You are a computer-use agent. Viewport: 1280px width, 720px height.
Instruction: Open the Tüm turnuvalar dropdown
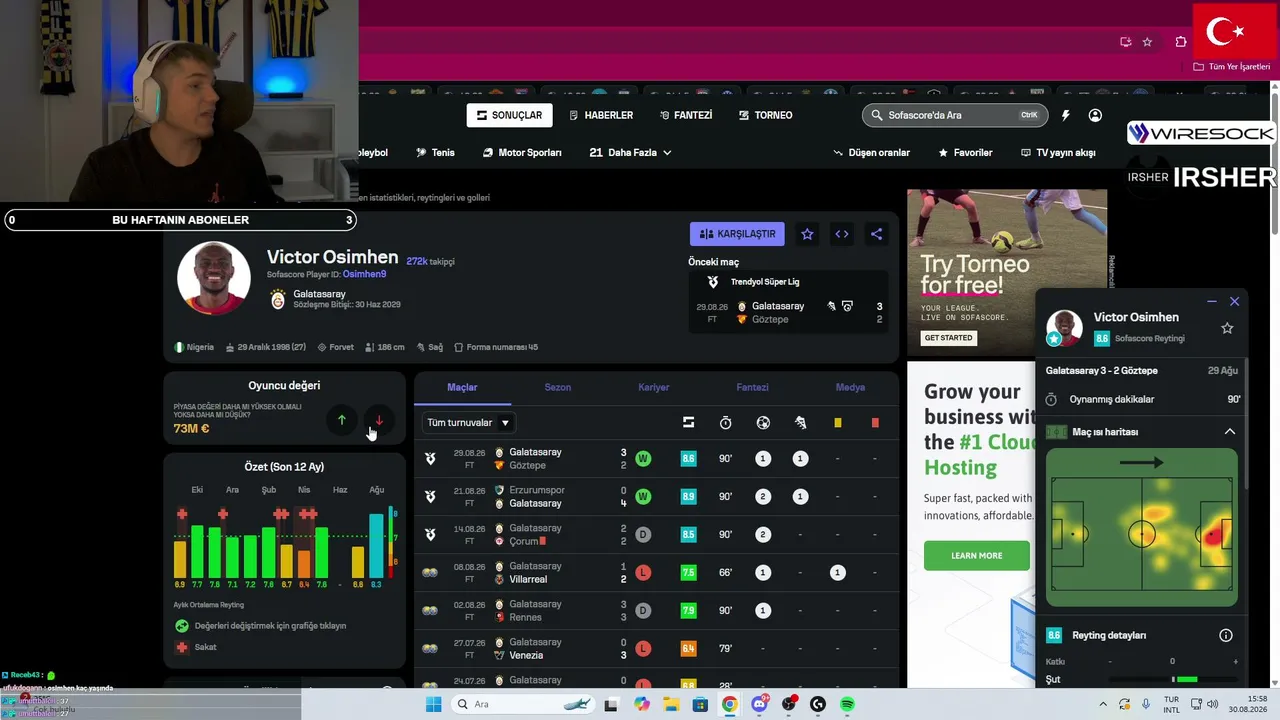pyautogui.click(x=469, y=423)
